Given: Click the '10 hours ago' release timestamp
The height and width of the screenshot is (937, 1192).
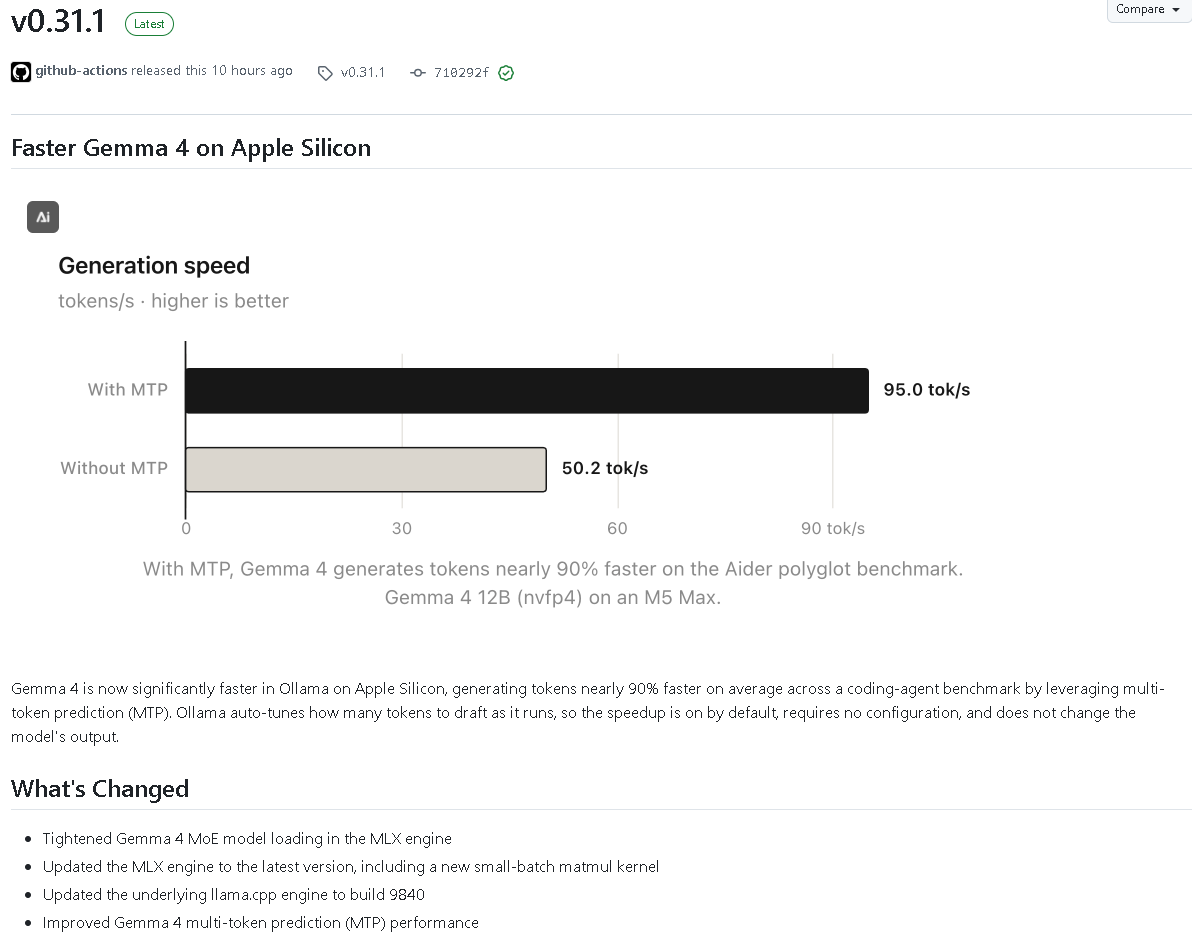Looking at the screenshot, I should (252, 71).
